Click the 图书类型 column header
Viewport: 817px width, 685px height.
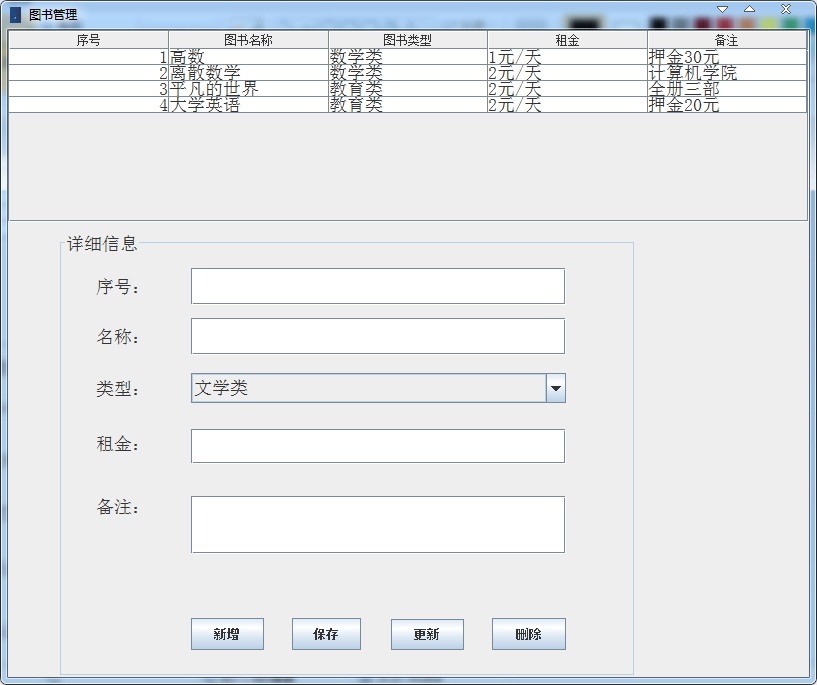(407, 40)
